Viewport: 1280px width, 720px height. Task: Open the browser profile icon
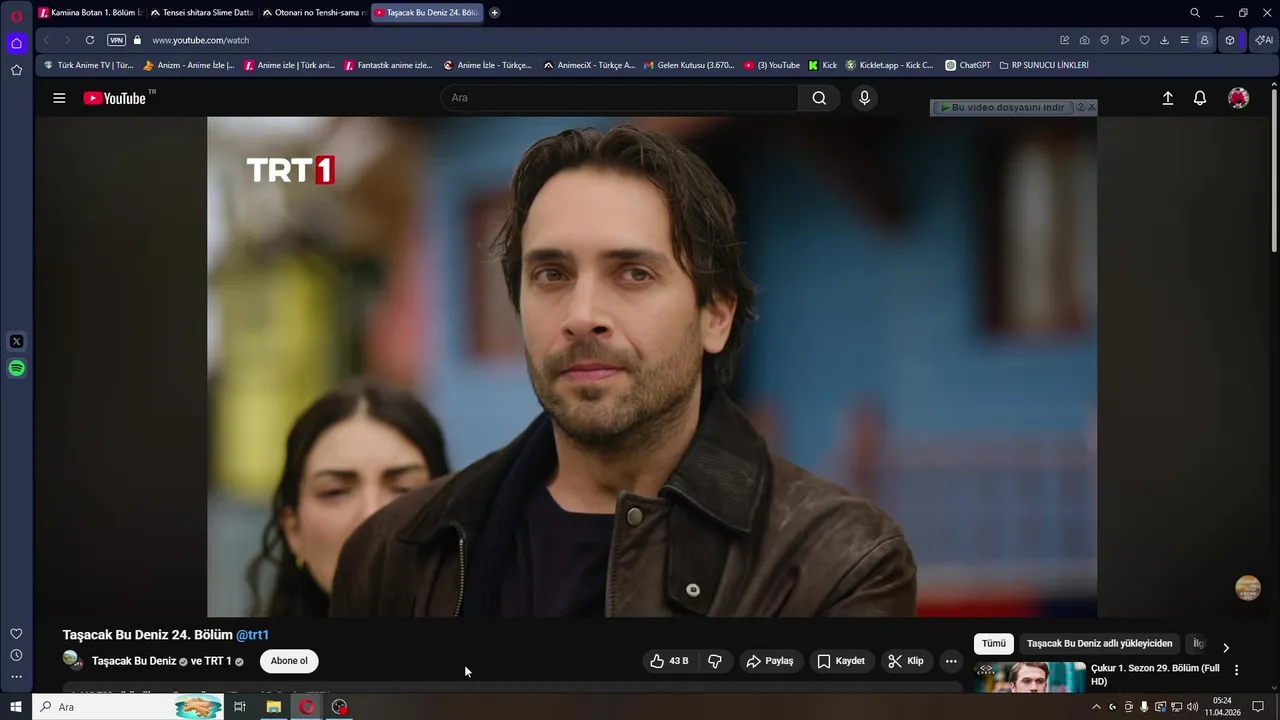pyautogui.click(x=1204, y=40)
